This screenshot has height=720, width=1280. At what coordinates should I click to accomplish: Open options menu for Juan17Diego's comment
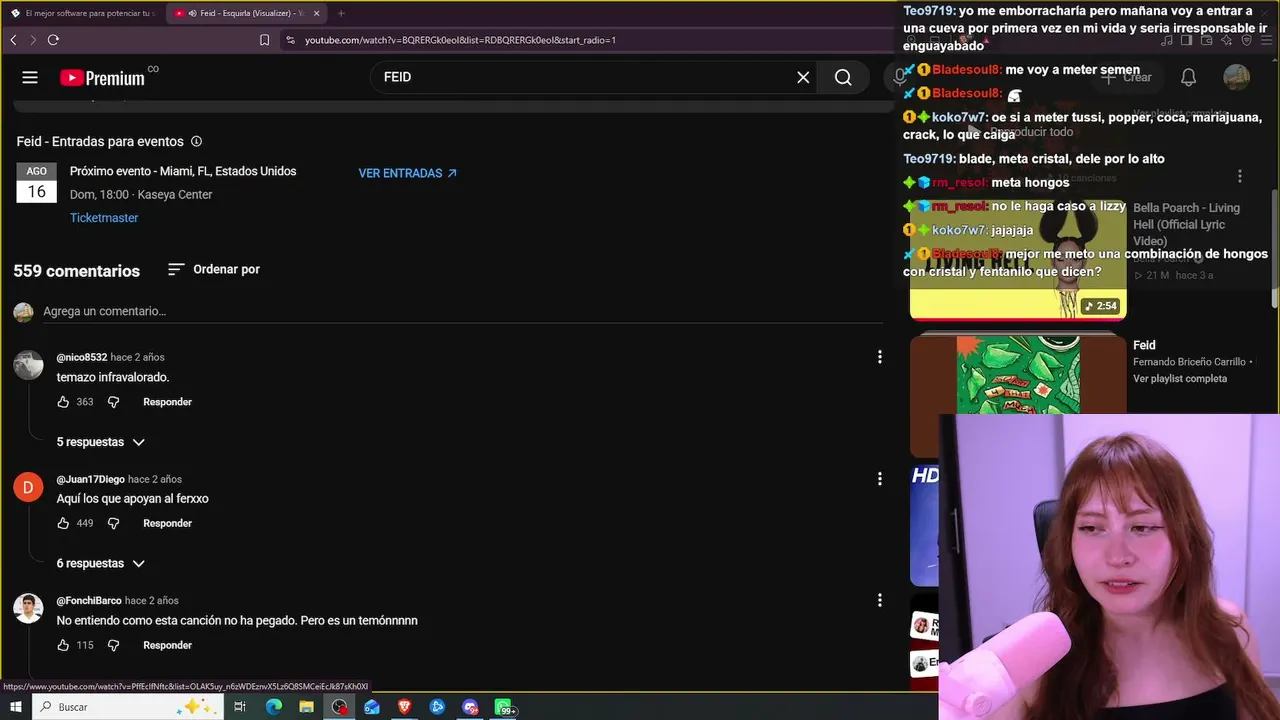click(879, 479)
